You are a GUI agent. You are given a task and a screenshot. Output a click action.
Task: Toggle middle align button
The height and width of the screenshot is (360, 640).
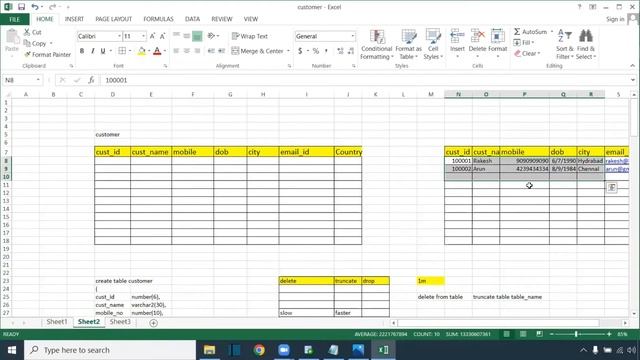187,36
